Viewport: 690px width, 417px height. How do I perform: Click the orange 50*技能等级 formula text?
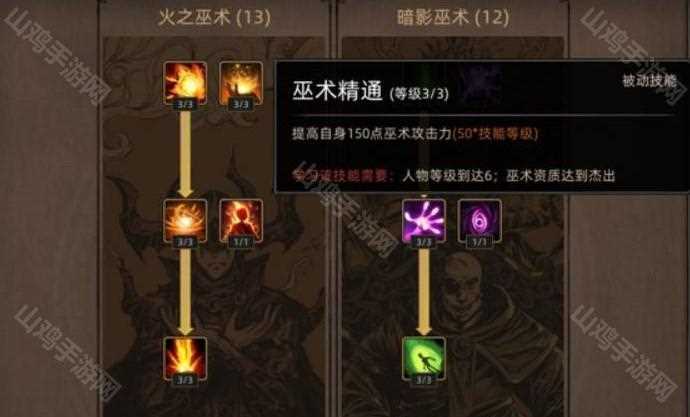pyautogui.click(x=495, y=134)
